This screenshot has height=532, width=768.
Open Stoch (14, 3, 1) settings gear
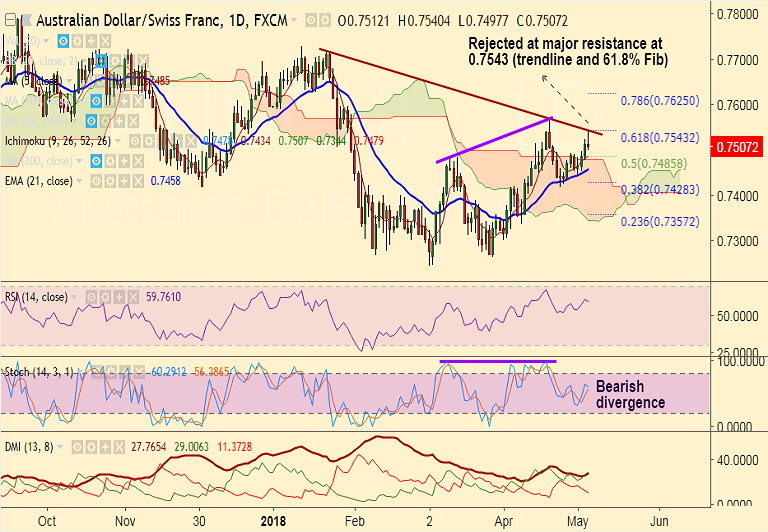[x=111, y=372]
